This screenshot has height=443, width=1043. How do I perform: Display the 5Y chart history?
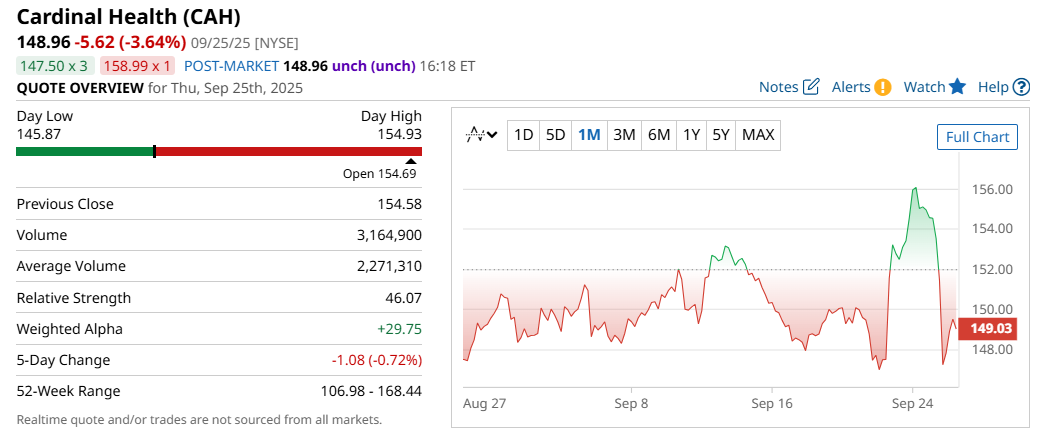coord(721,135)
